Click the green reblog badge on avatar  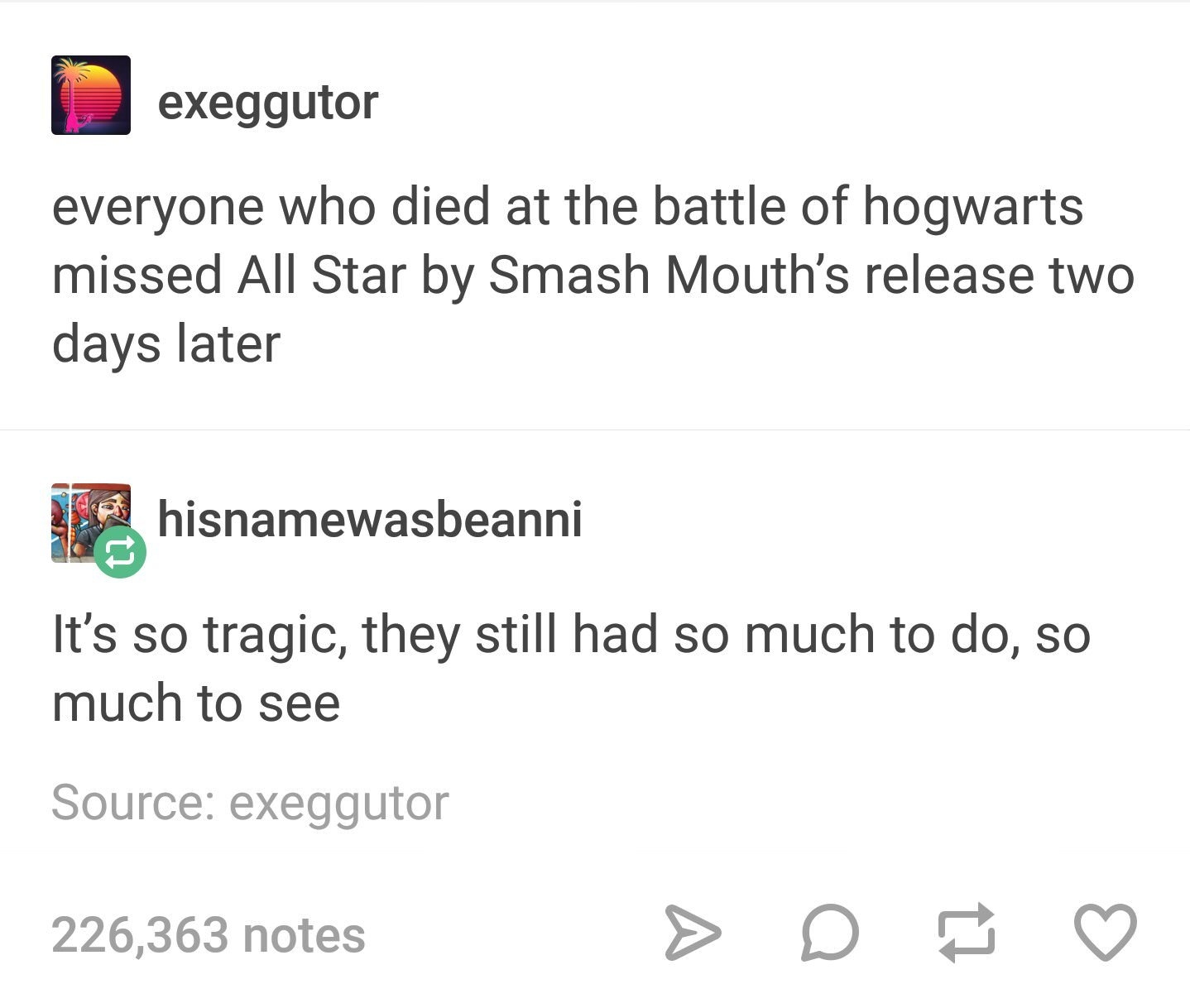click(120, 552)
